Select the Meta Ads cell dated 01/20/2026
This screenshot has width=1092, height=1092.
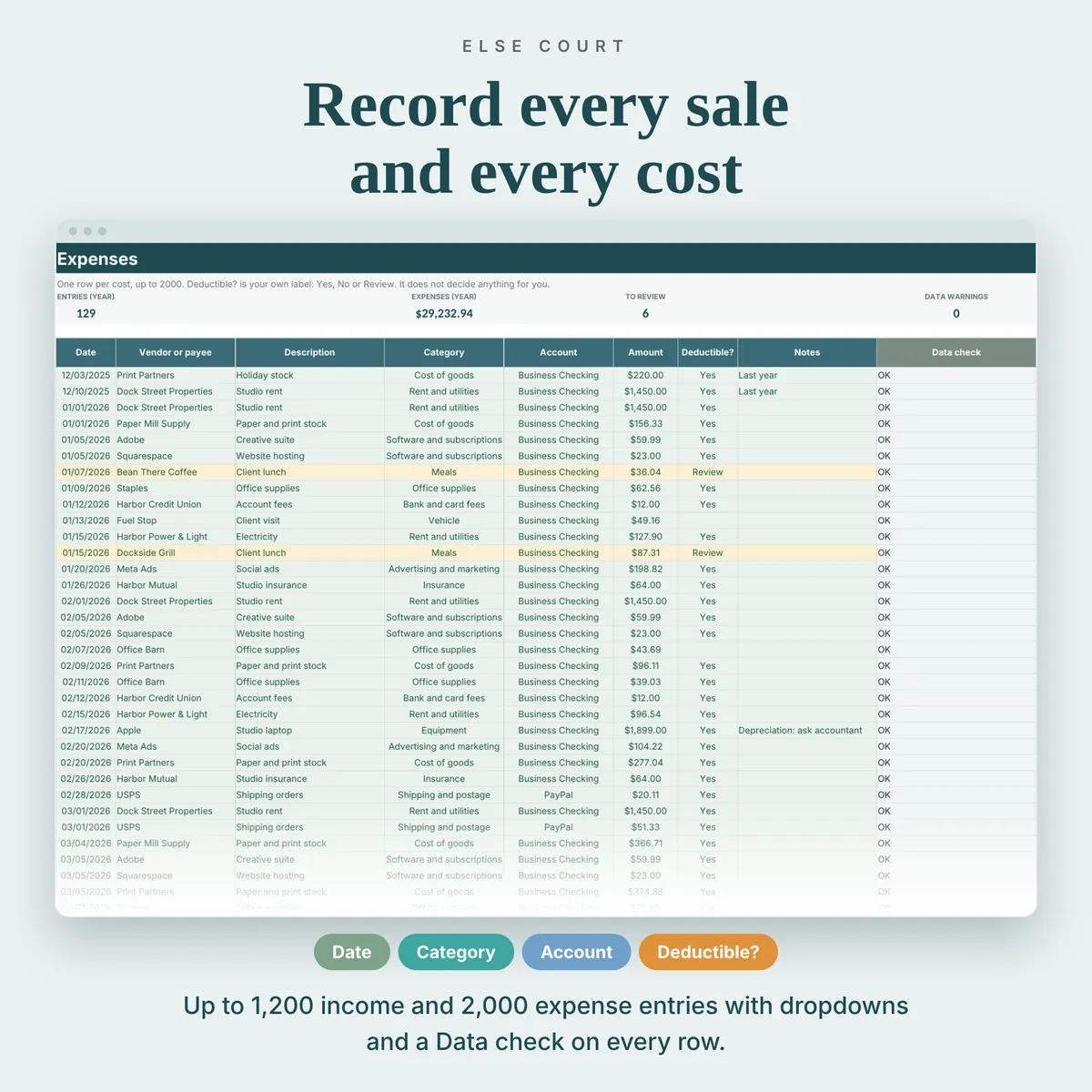(x=175, y=569)
